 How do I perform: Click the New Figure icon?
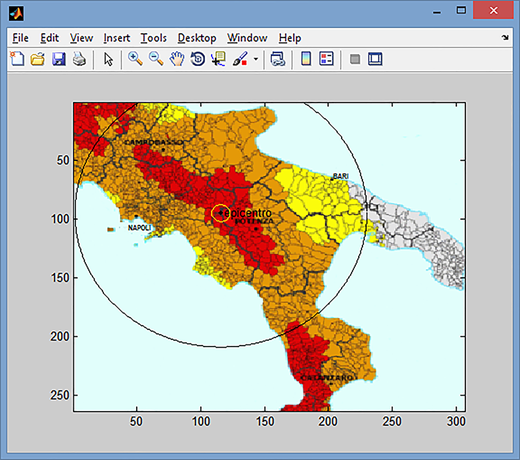click(x=17, y=59)
